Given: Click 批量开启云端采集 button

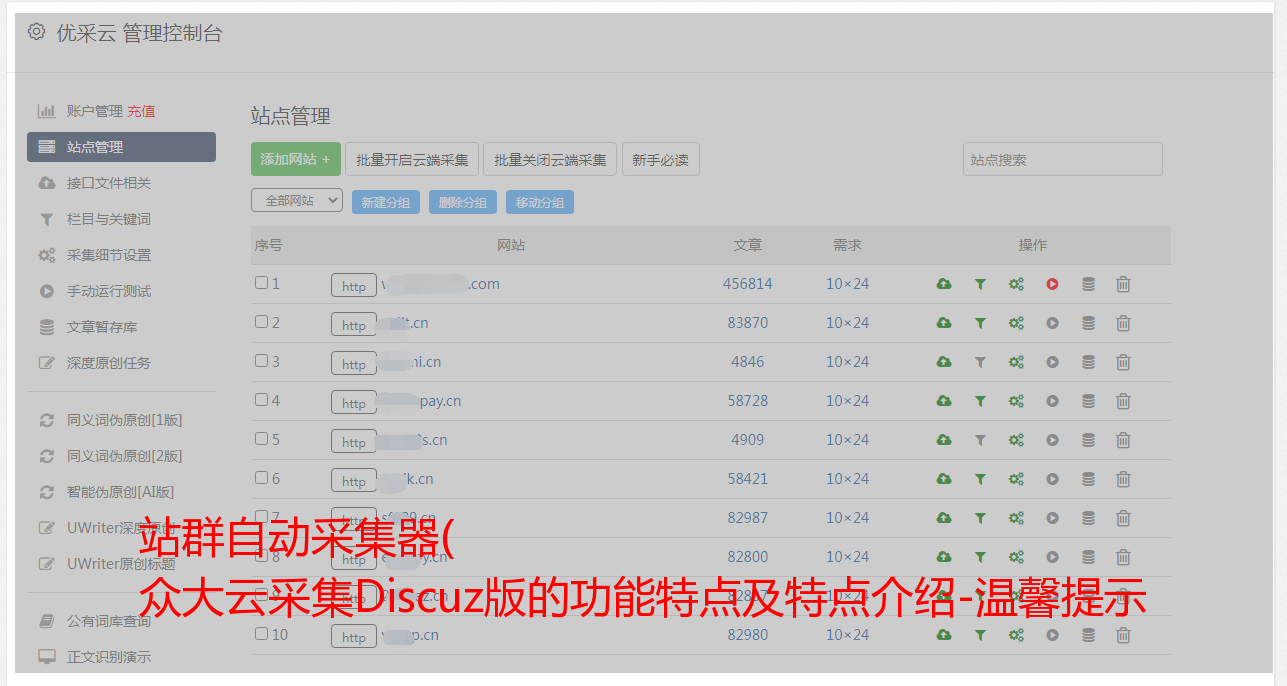Looking at the screenshot, I should 412,159.
